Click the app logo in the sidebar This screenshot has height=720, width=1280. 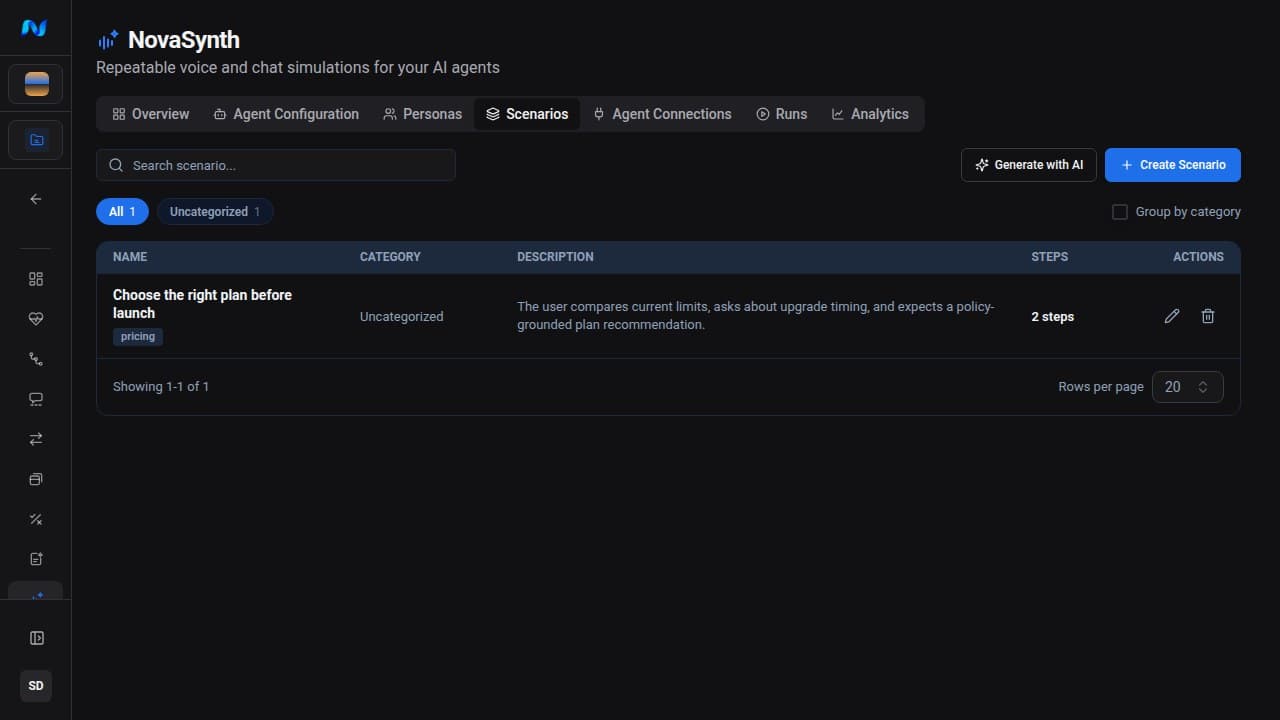(35, 28)
